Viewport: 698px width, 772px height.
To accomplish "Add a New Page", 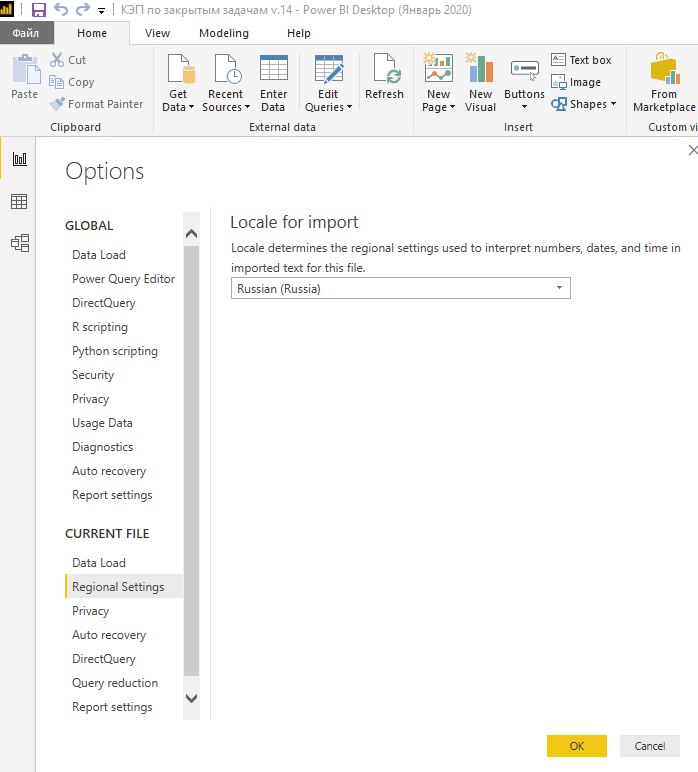I will click(438, 83).
